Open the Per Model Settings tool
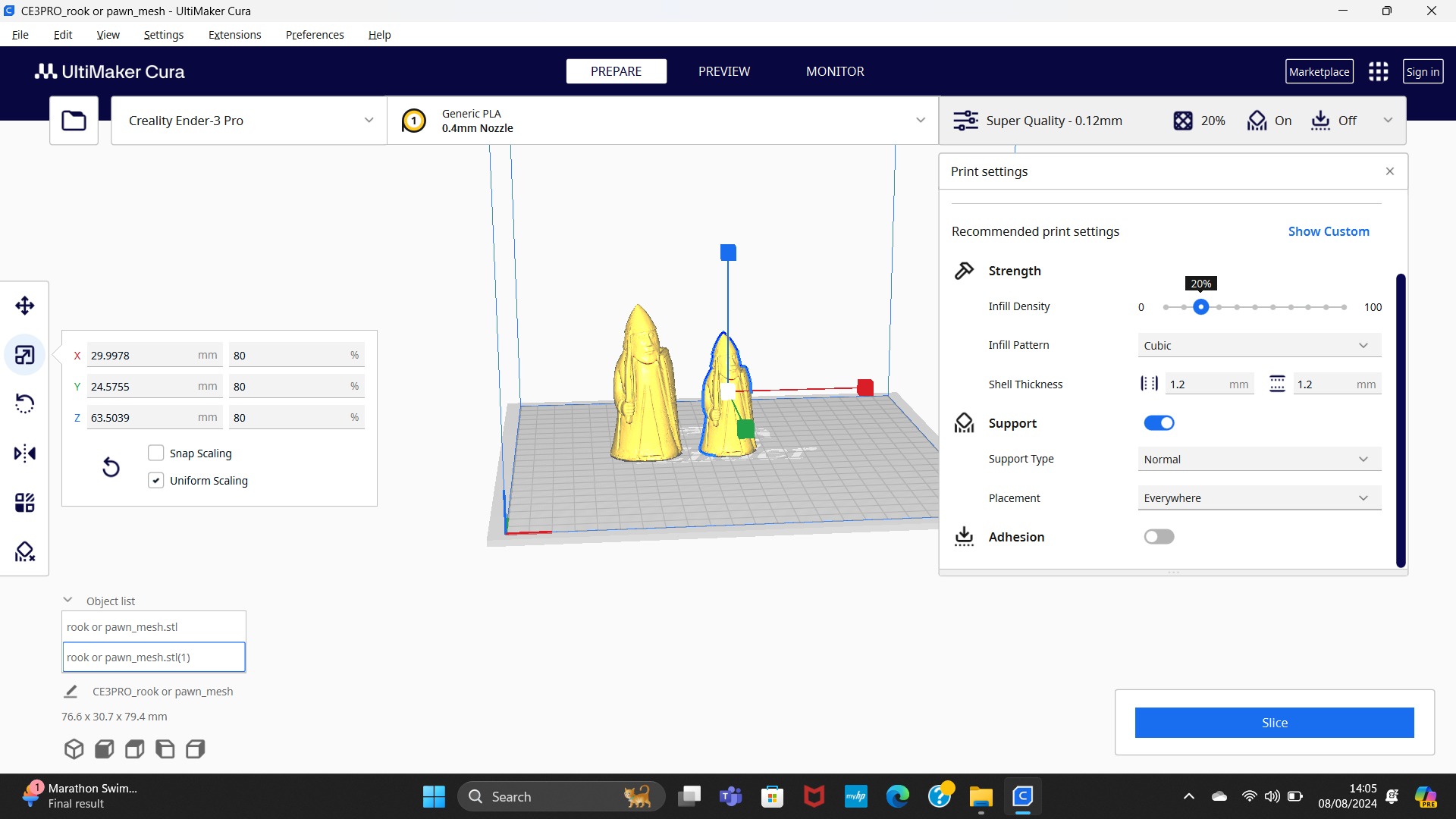Viewport: 1456px width, 819px height. tap(24, 503)
